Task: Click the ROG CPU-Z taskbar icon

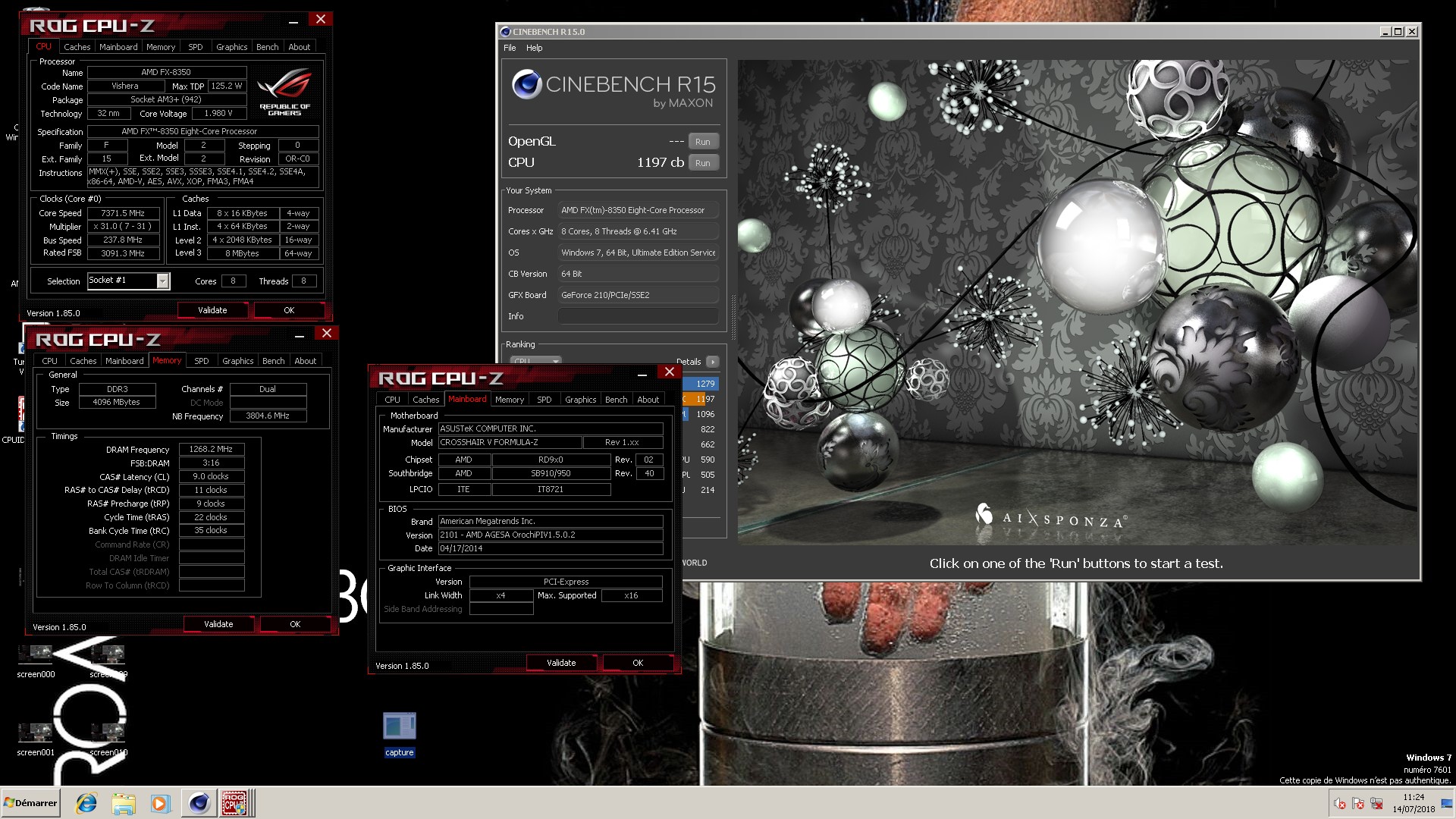Action: click(234, 803)
